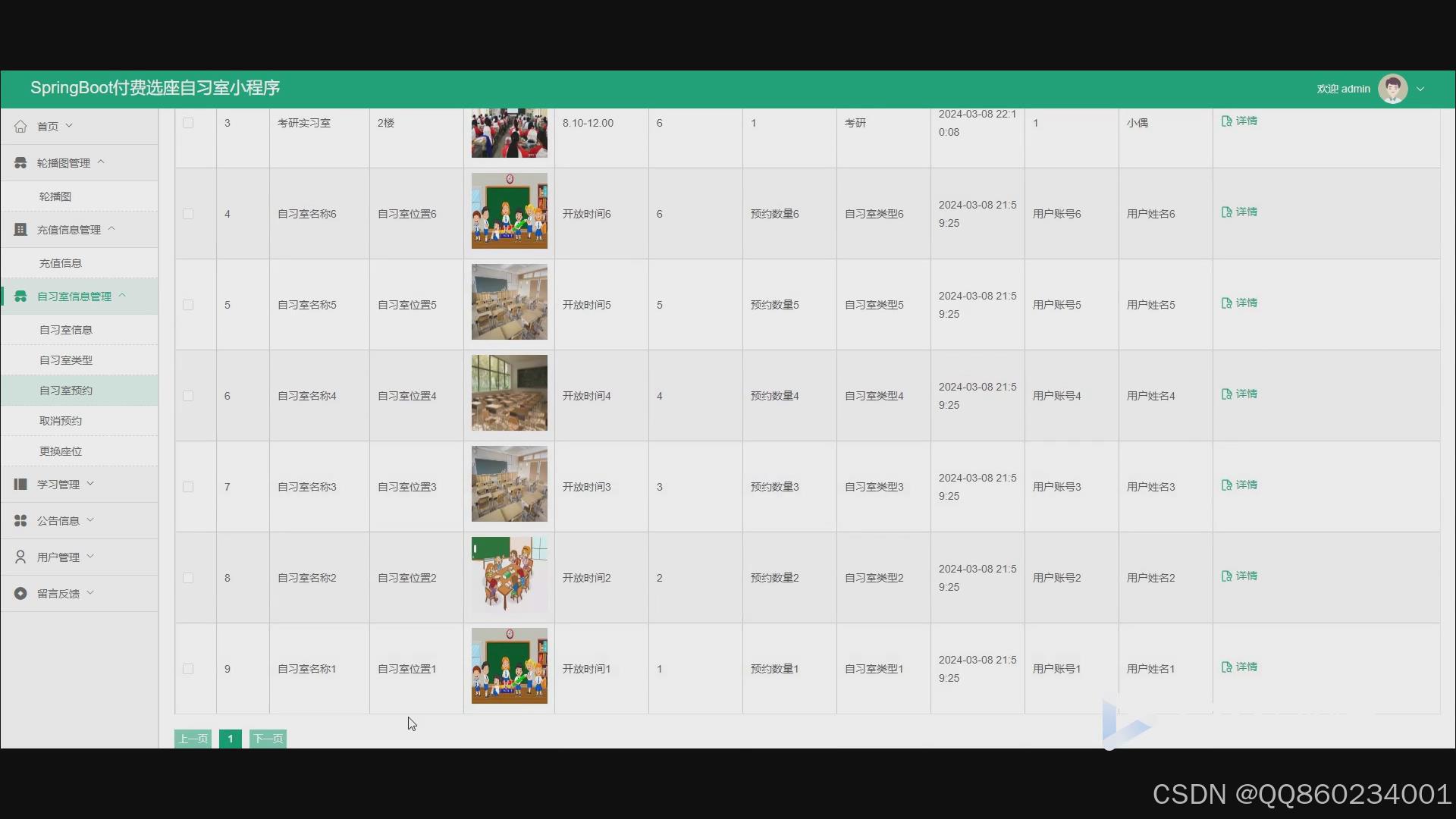This screenshot has width=1456, height=819.
Task: Expand the 公告信息 menu chevron
Action: pyautogui.click(x=90, y=520)
